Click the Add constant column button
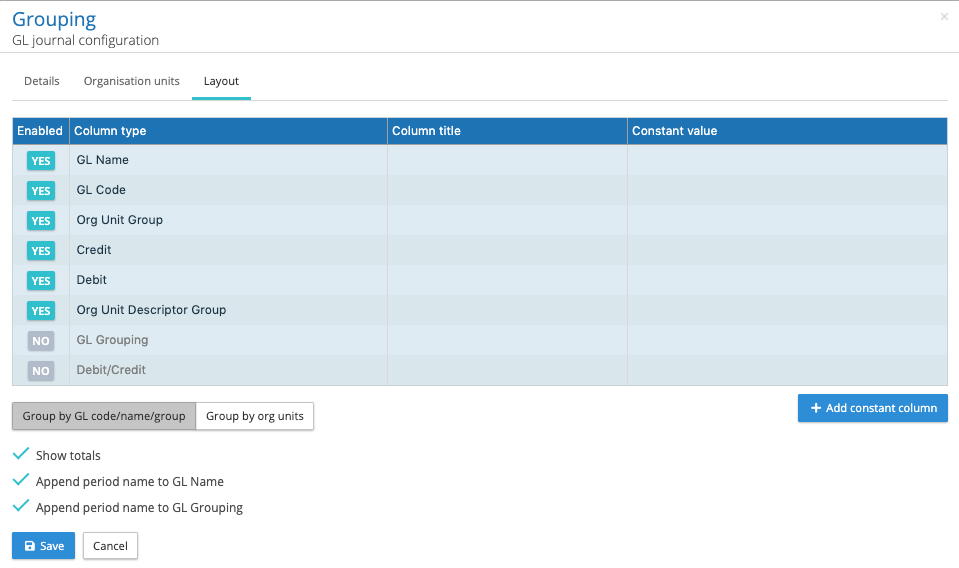This screenshot has width=959, height=568. [872, 408]
